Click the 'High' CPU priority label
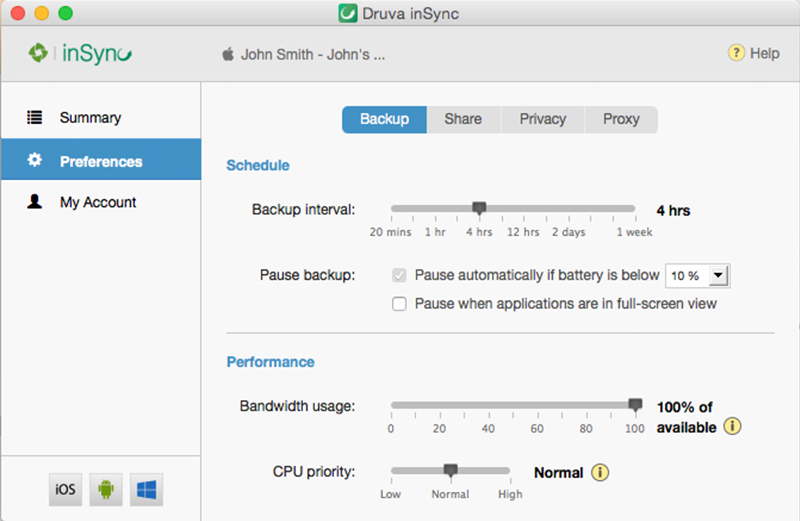The height and width of the screenshot is (521, 800). [x=510, y=494]
